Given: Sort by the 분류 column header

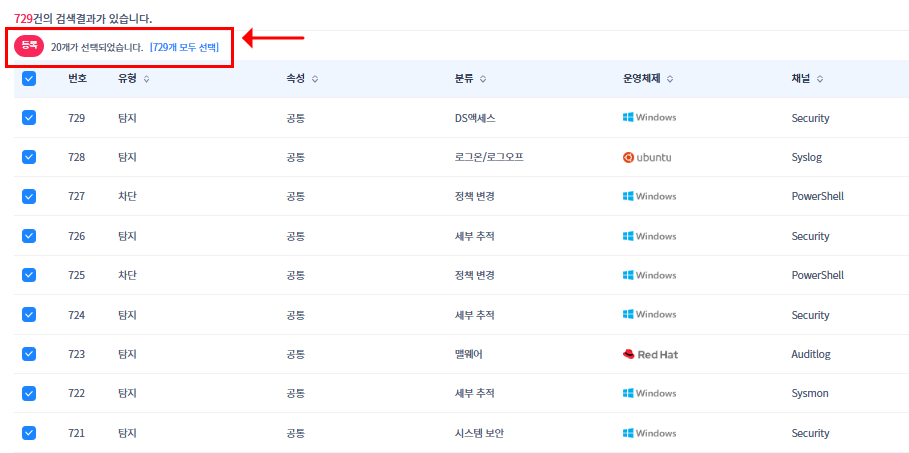Looking at the screenshot, I should click(x=469, y=79).
